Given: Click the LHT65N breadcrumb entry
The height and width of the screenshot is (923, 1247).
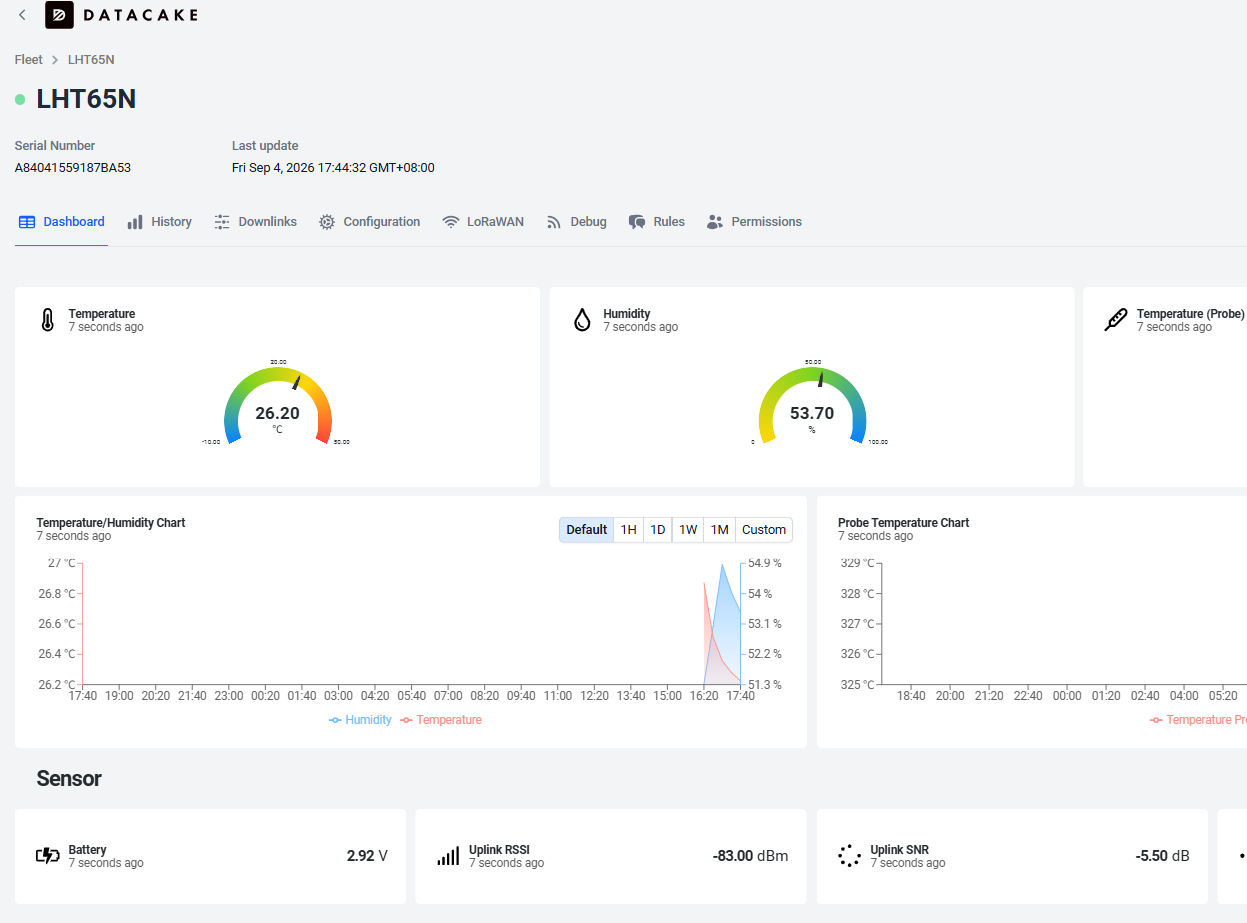Looking at the screenshot, I should click(x=91, y=60).
